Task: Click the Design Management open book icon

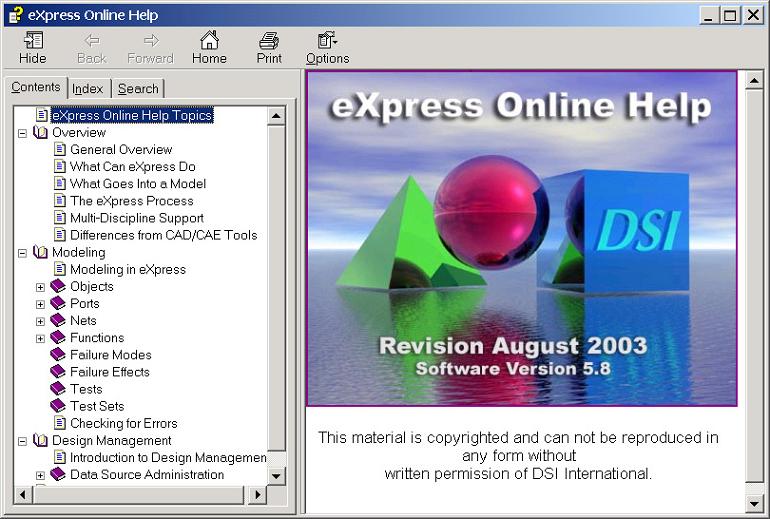Action: pyautogui.click(x=40, y=440)
